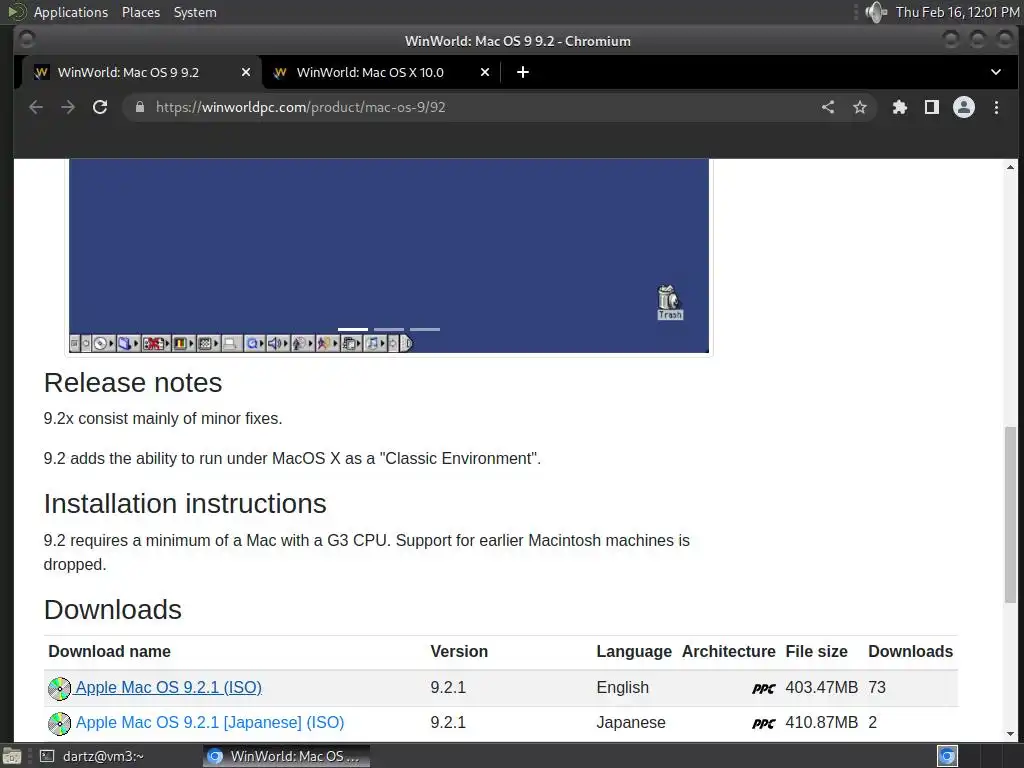Click the Japanese language cell
Image resolution: width=1024 pixels, height=768 pixels.
tap(631, 722)
